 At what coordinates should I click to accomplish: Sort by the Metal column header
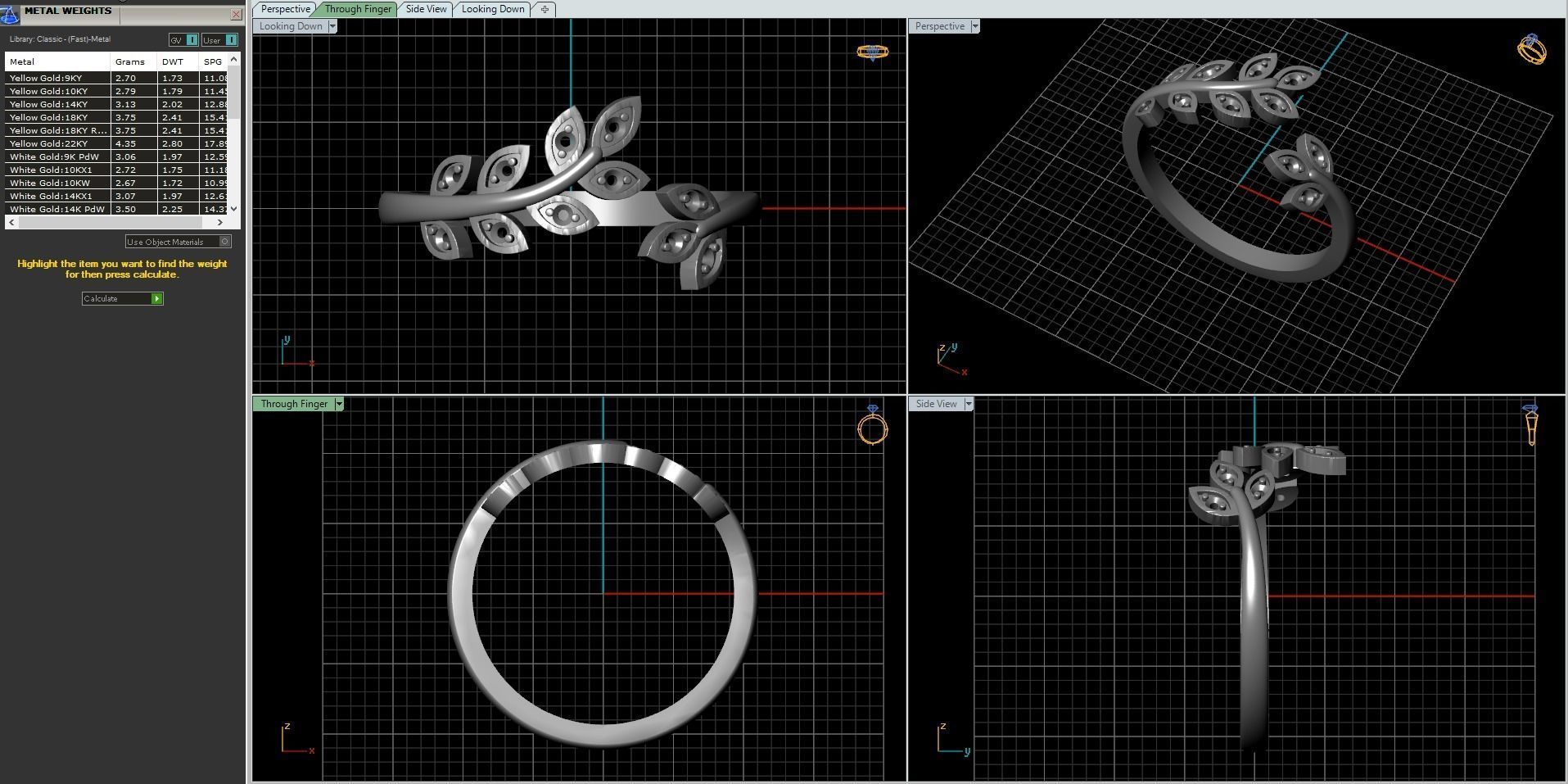click(x=57, y=61)
